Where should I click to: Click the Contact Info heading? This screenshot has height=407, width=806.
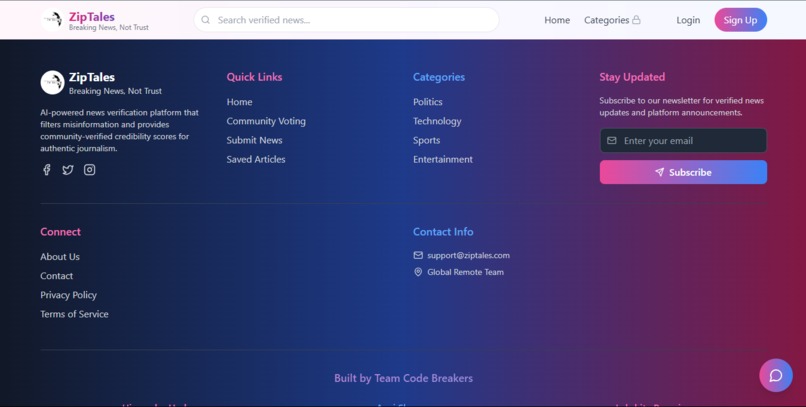click(x=443, y=232)
